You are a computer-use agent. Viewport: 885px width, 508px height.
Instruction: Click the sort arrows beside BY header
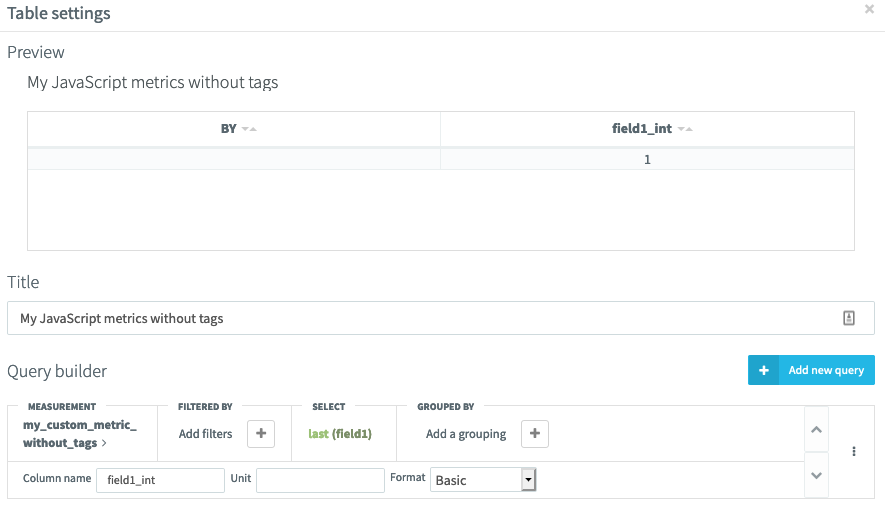pos(249,130)
